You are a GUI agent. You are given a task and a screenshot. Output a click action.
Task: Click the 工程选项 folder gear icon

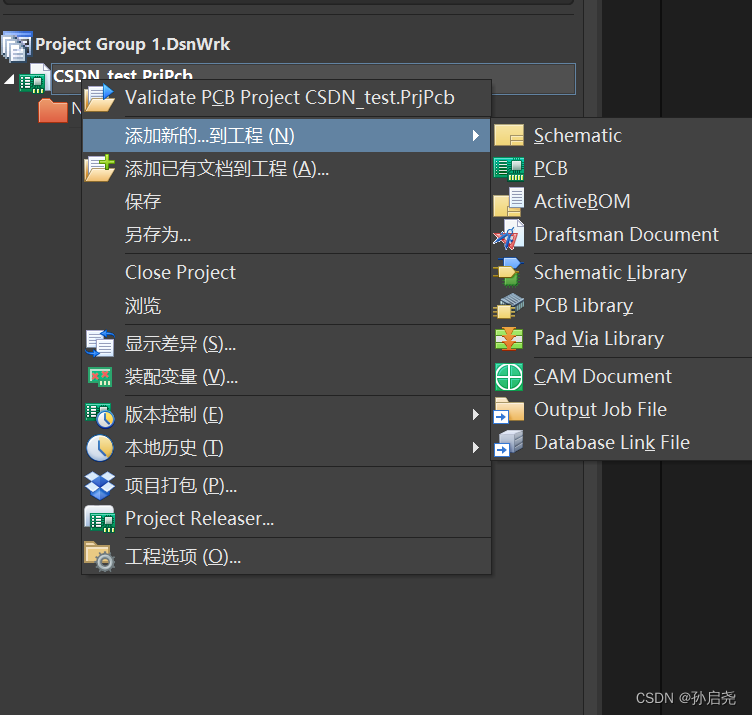[100, 557]
